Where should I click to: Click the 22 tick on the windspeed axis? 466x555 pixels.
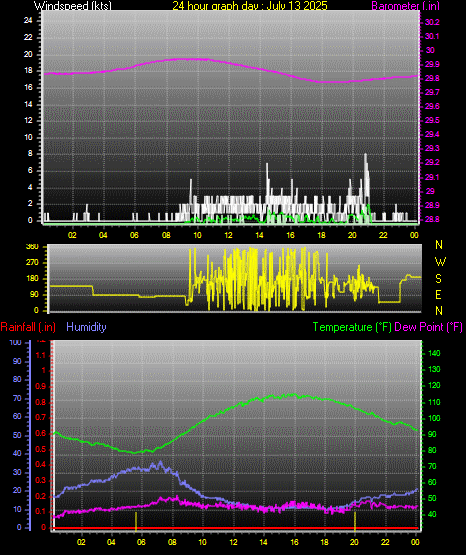[28, 37]
